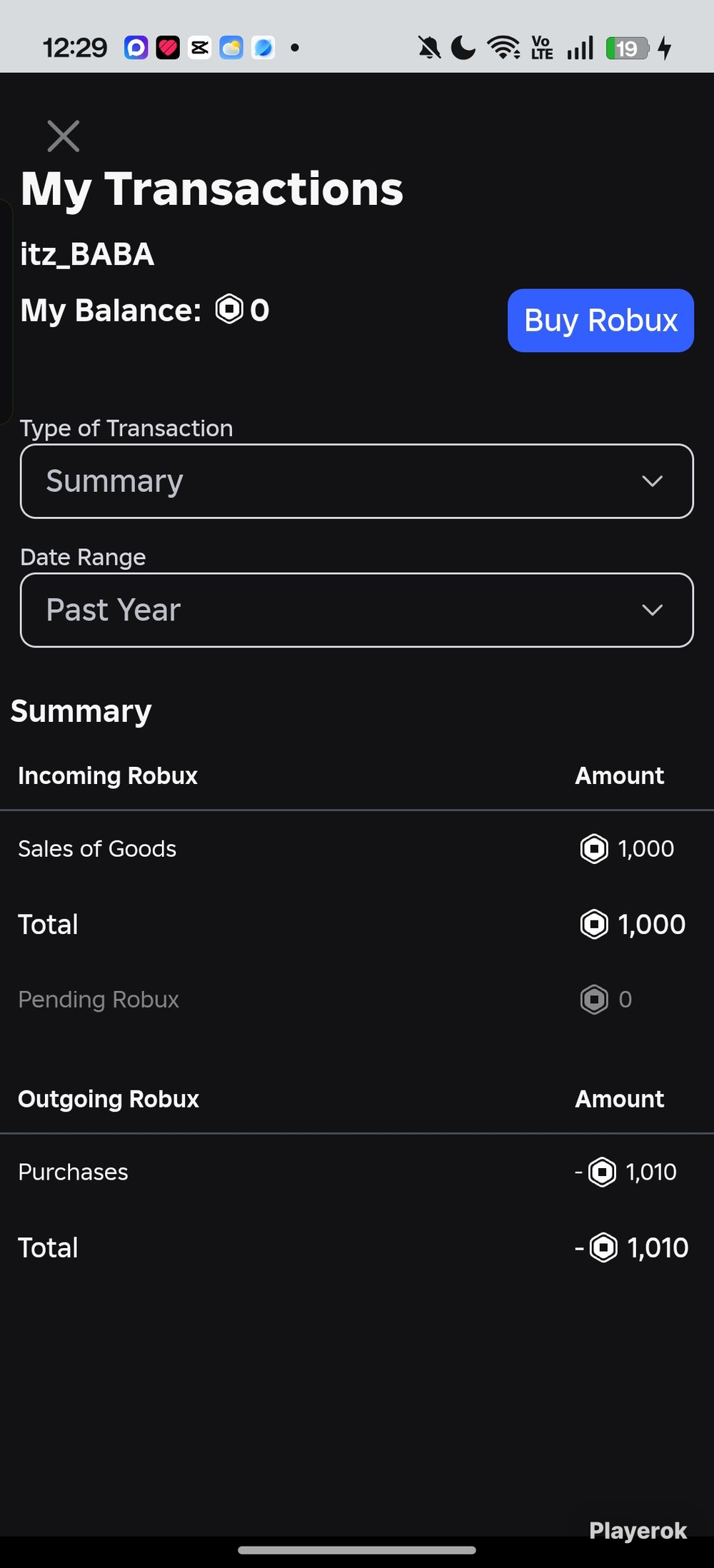Screen dimensions: 714x1568
Task: Click the chevron in the Summary dropdown
Action: click(x=653, y=481)
